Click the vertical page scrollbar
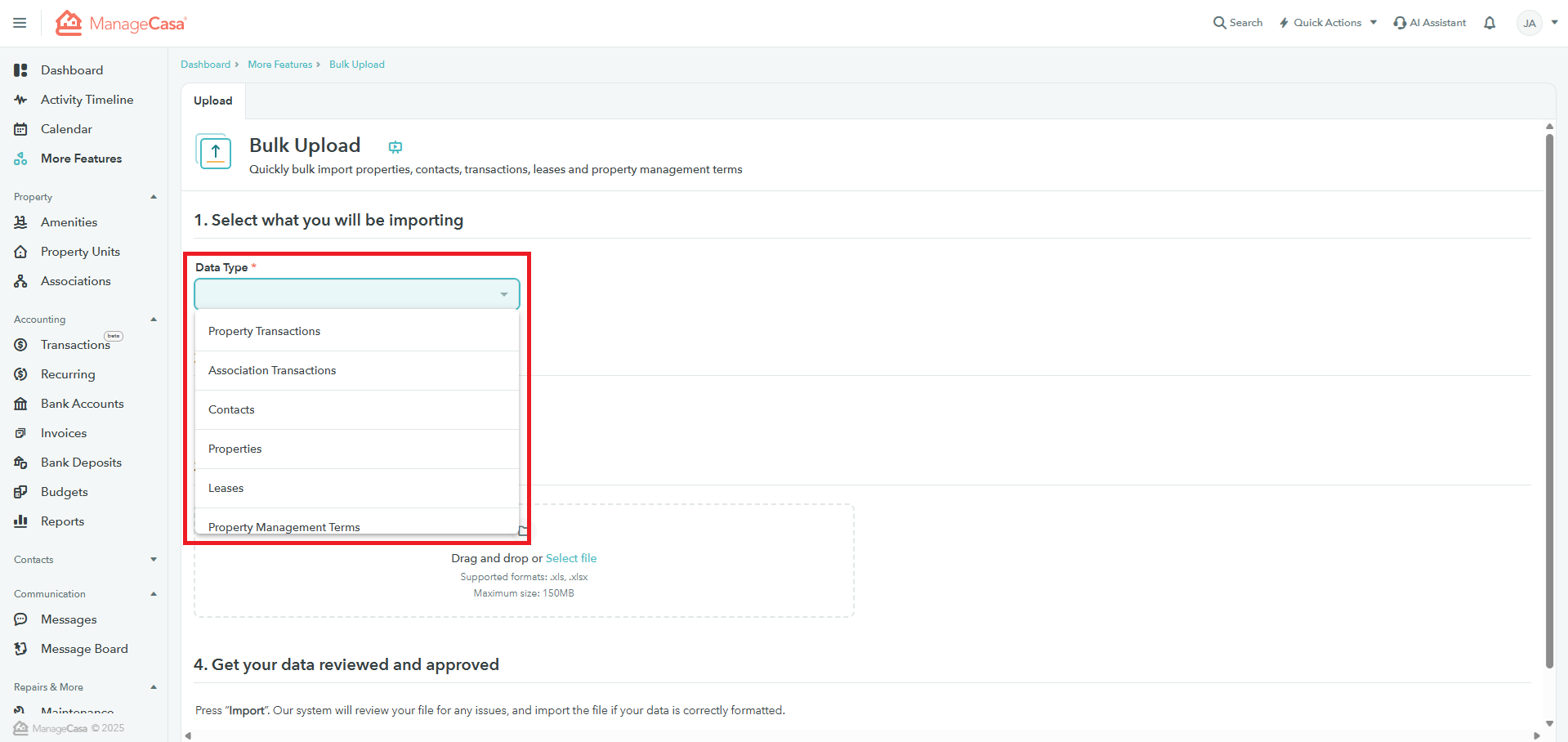The image size is (1568, 742). pos(1549,400)
